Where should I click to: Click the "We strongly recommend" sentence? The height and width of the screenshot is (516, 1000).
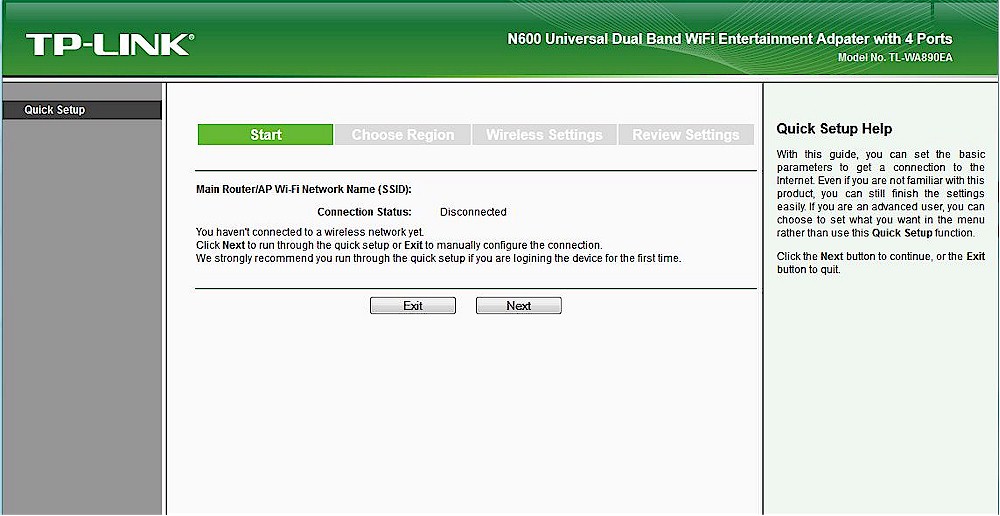[x=438, y=258]
